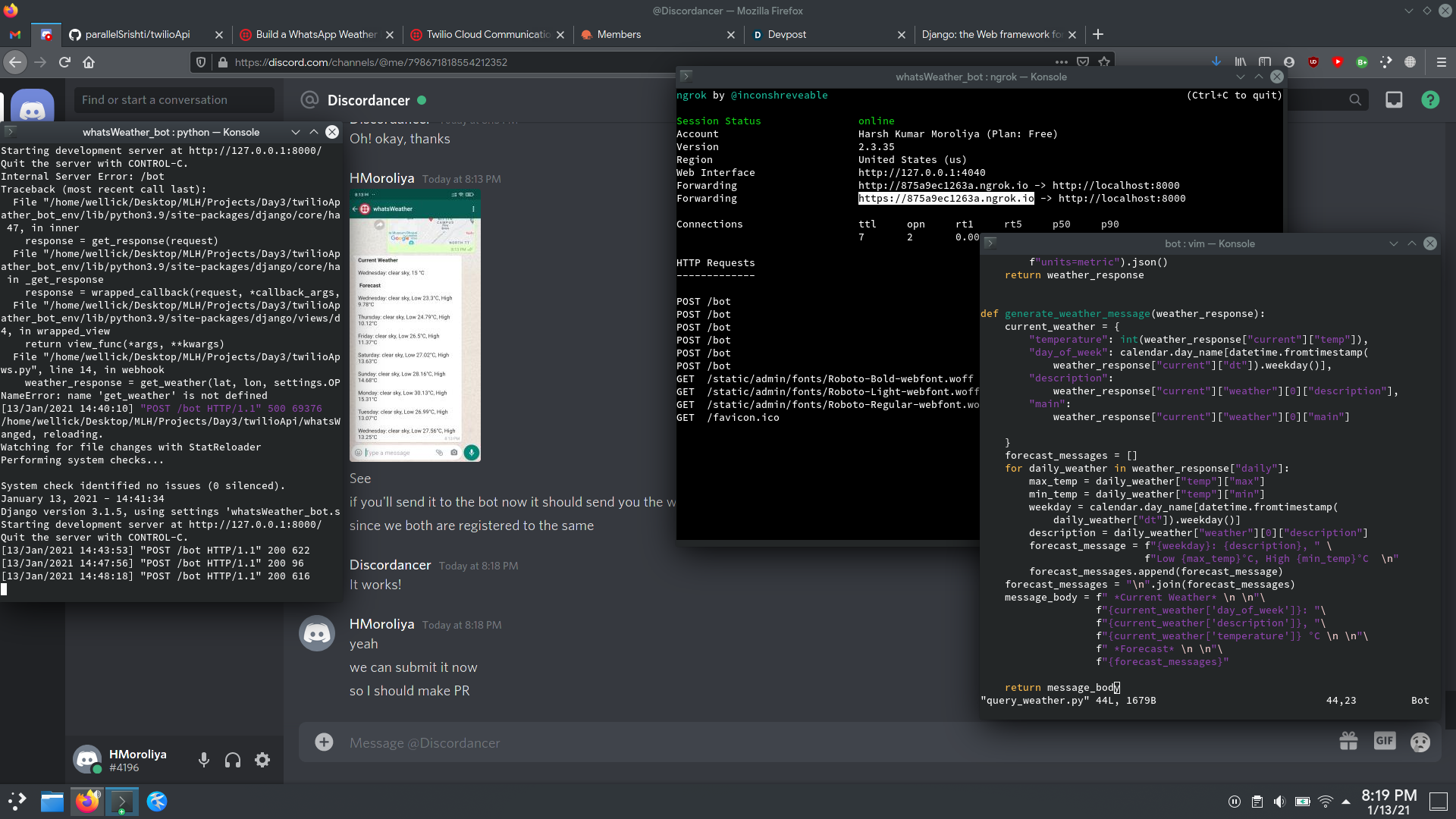
Task: Bookmark this page with star icon
Action: (x=1104, y=62)
